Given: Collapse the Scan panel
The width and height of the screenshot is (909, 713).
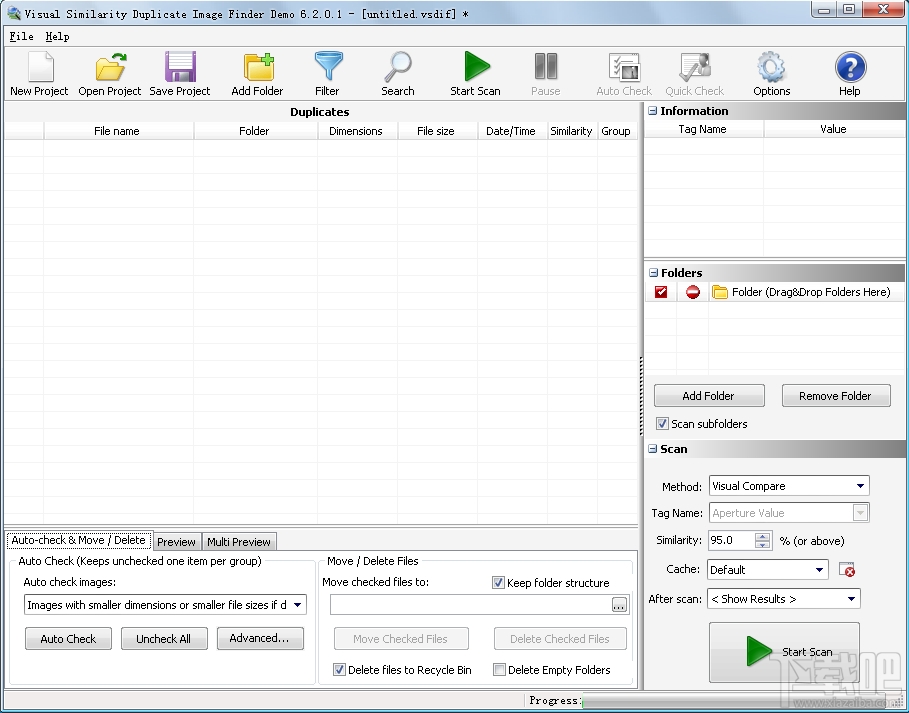Looking at the screenshot, I should (x=653, y=449).
